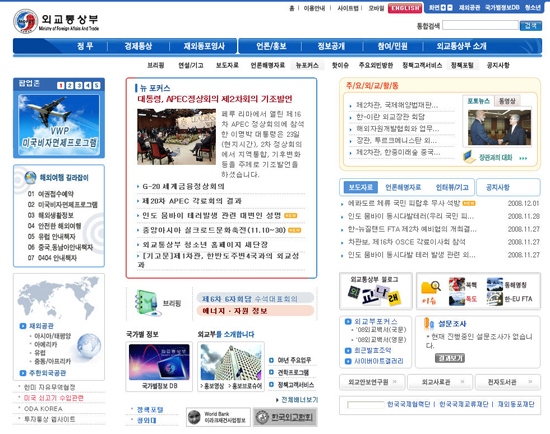The width and height of the screenshot is (550, 434).
Task: Click the 주한외국공관 arrow bullet icon
Action: coord(23,373)
